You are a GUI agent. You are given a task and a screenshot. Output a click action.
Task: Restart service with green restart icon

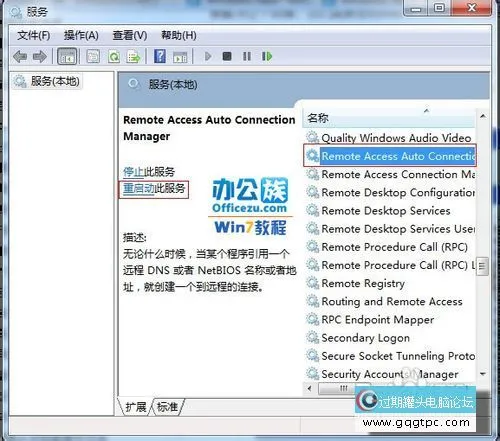[x=267, y=56]
